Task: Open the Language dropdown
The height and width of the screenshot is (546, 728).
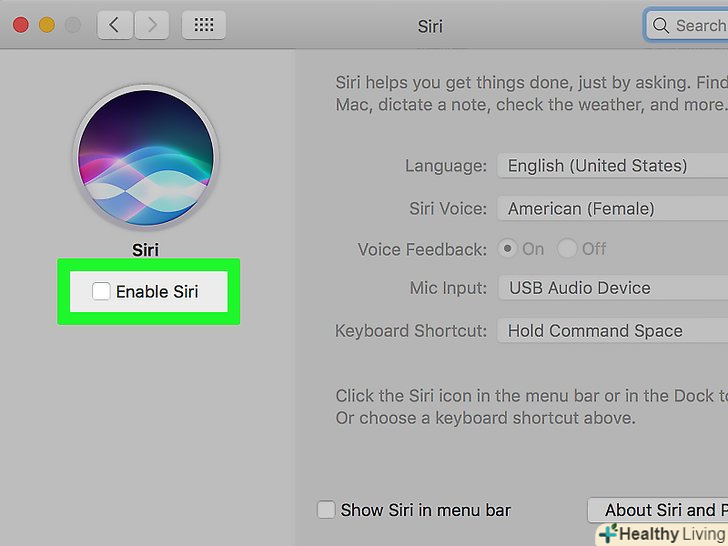Action: pyautogui.click(x=612, y=166)
